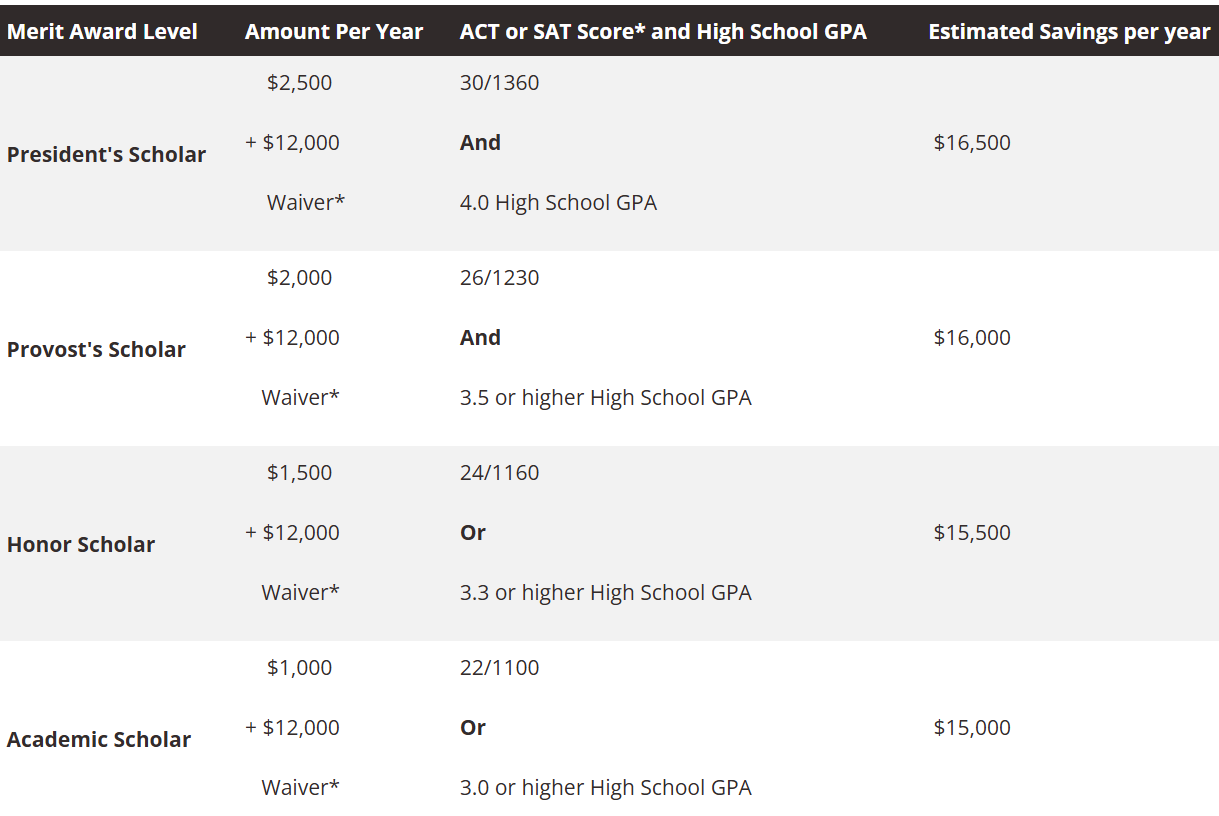Click 3.5 or higher High School GPA
The height and width of the screenshot is (816, 1219).
606,397
